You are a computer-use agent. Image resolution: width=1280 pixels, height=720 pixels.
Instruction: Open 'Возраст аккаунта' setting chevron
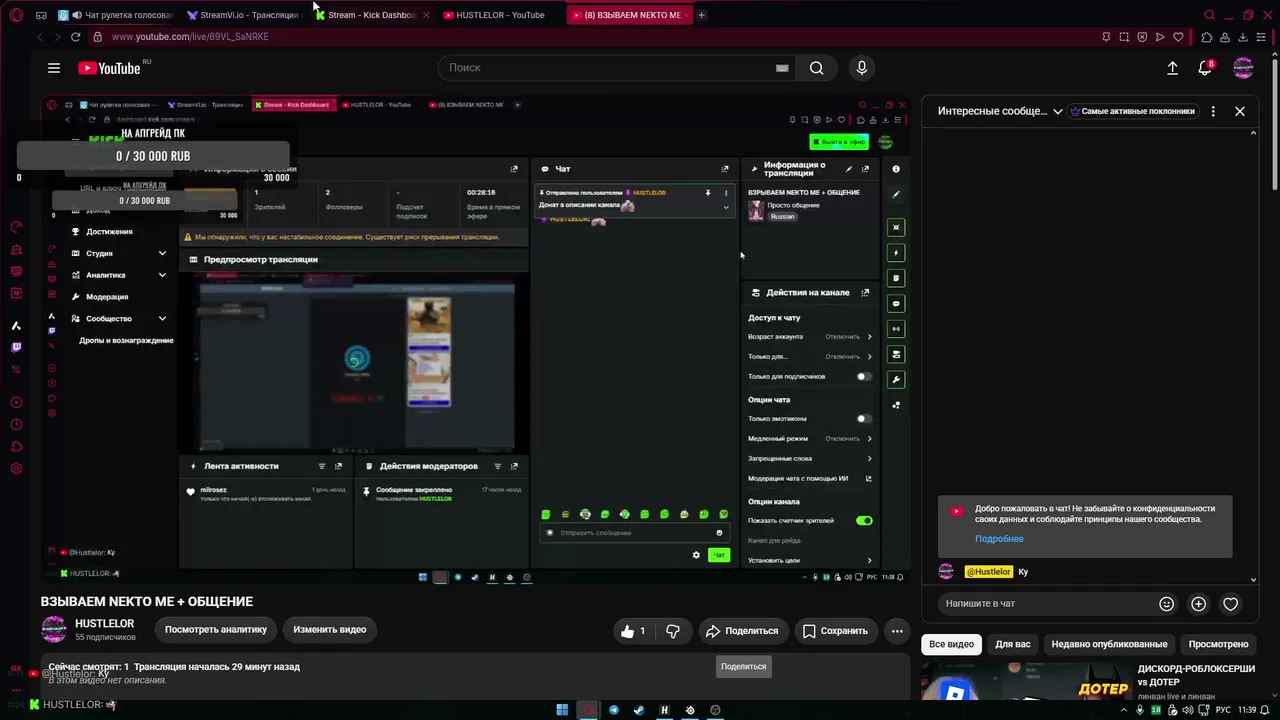coord(869,337)
